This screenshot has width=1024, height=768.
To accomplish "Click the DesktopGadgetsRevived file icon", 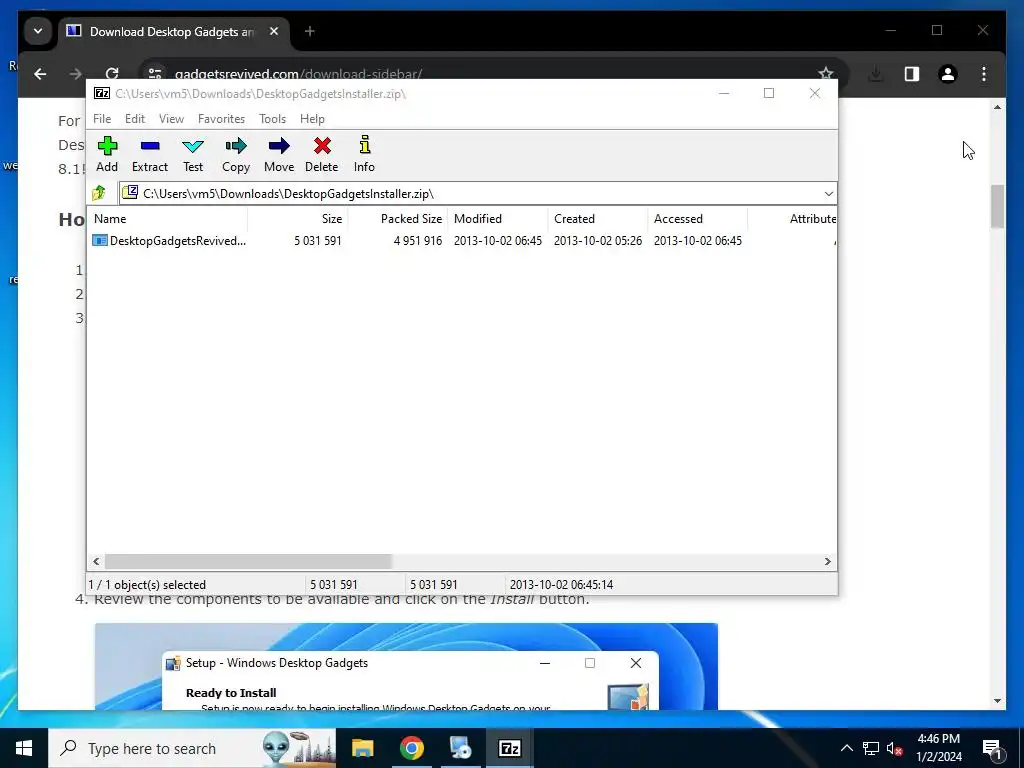I will (x=99, y=240).
